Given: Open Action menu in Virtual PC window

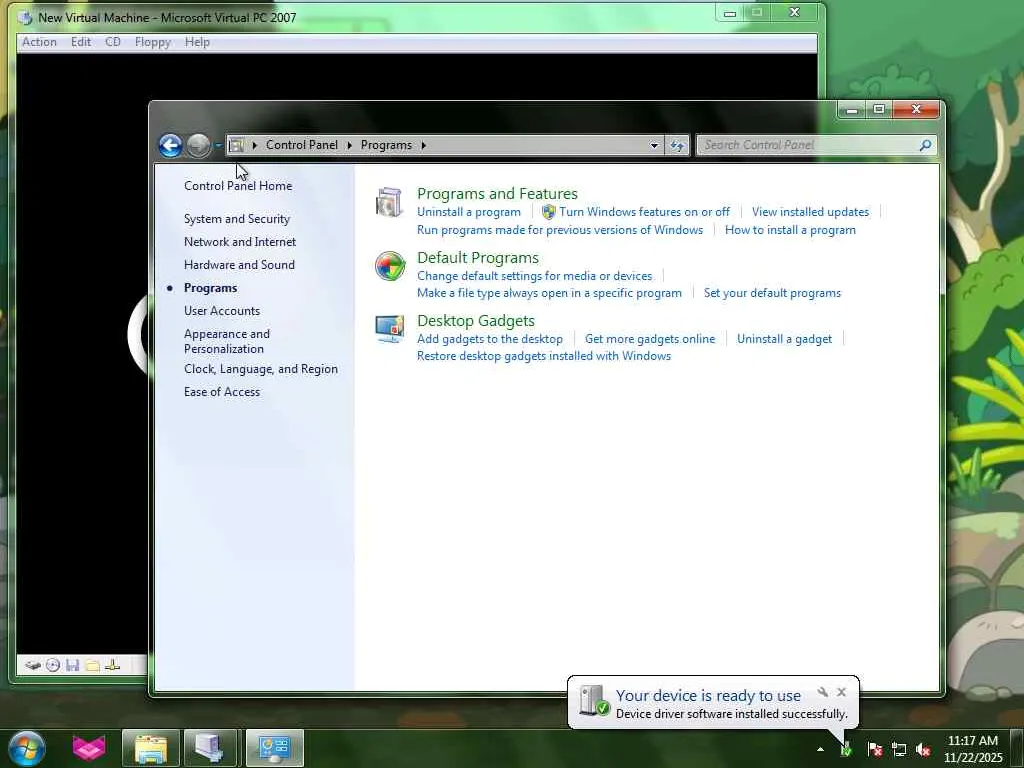Looking at the screenshot, I should click(x=39, y=42).
